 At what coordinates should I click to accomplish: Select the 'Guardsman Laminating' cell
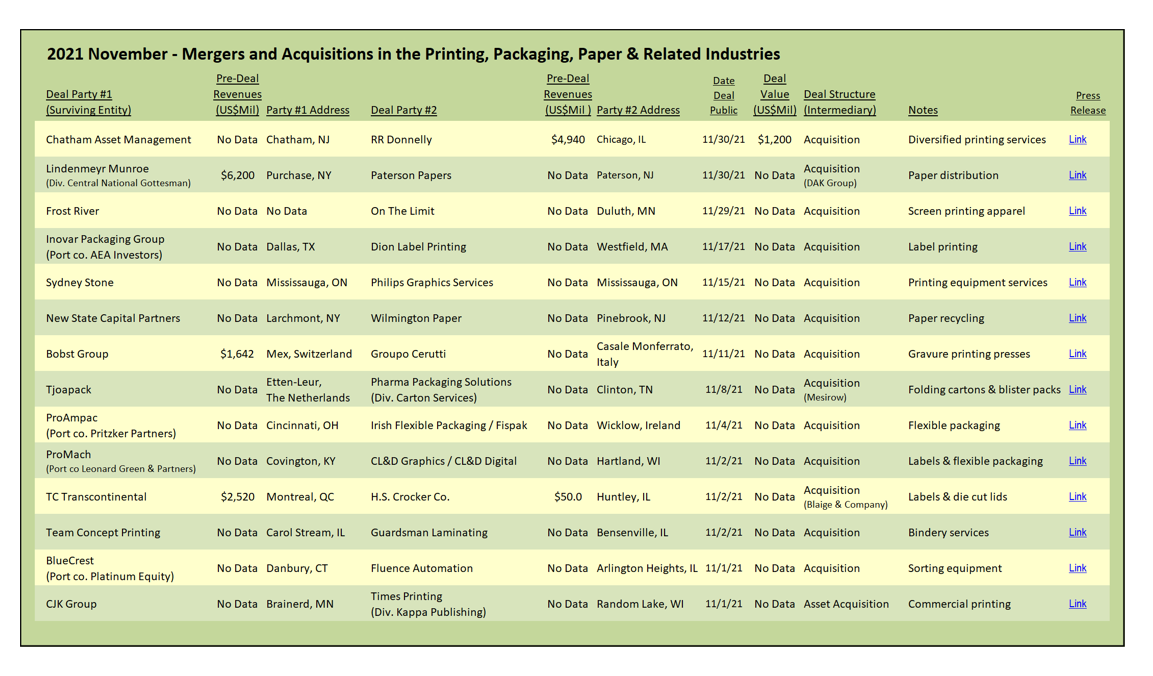click(x=429, y=533)
